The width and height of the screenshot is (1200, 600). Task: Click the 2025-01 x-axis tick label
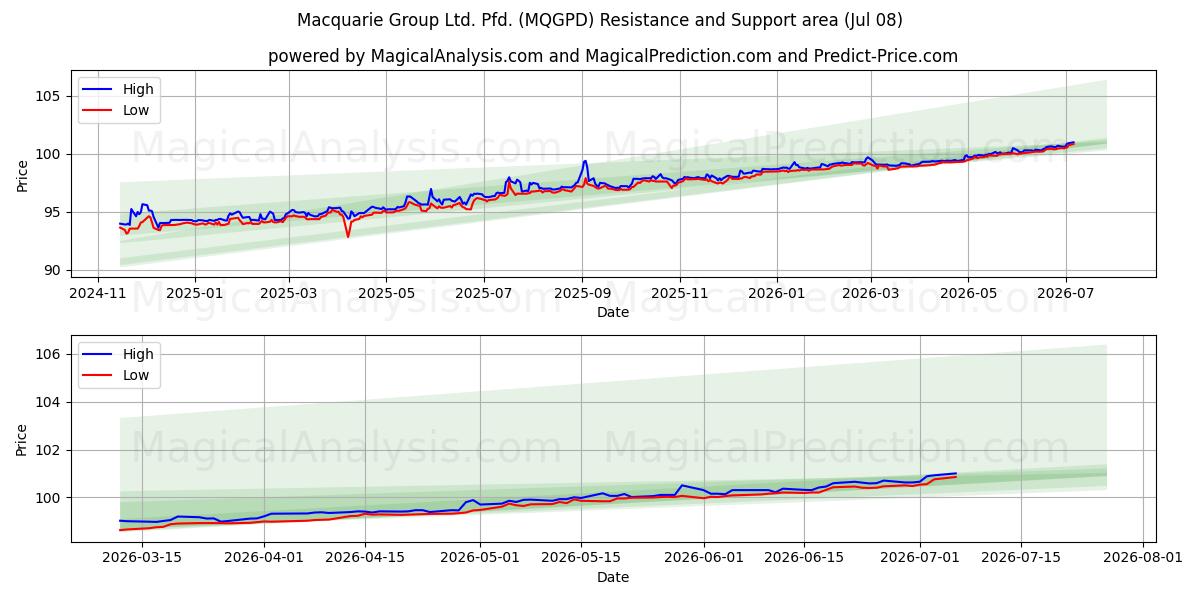point(194,293)
